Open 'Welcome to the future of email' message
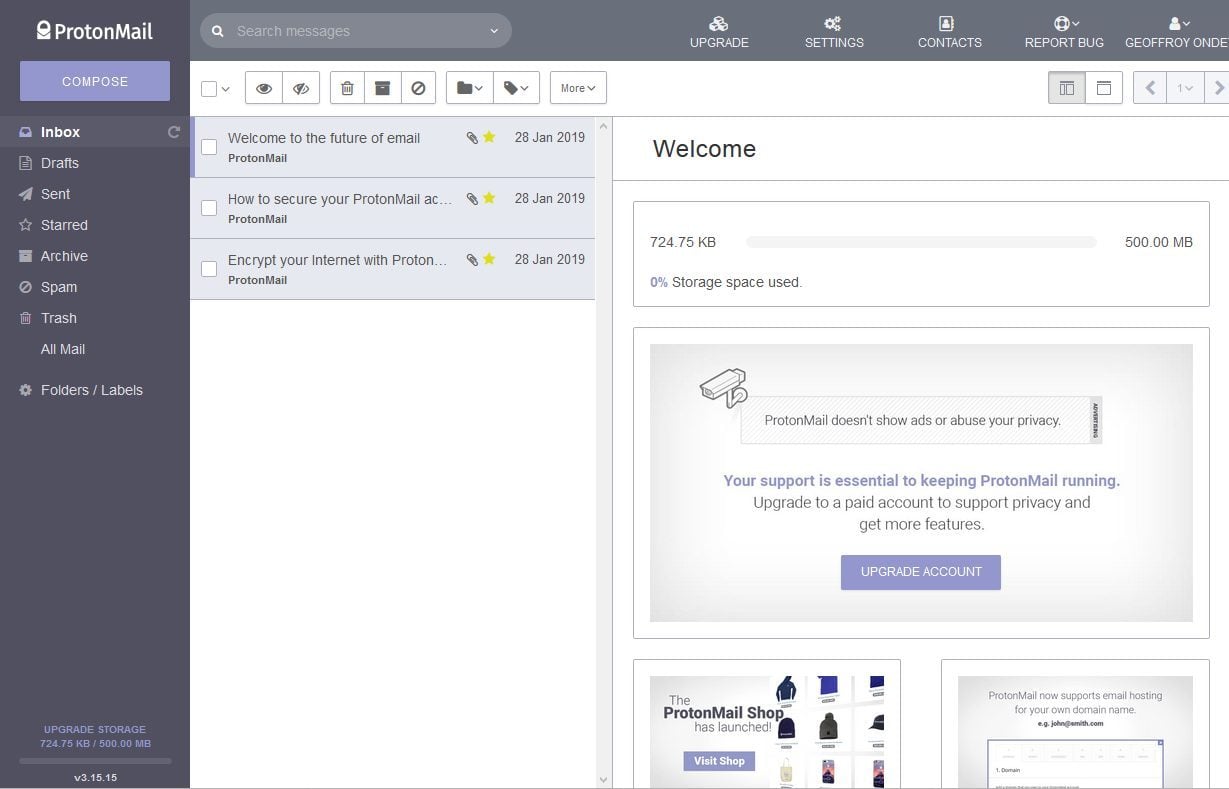 click(393, 147)
